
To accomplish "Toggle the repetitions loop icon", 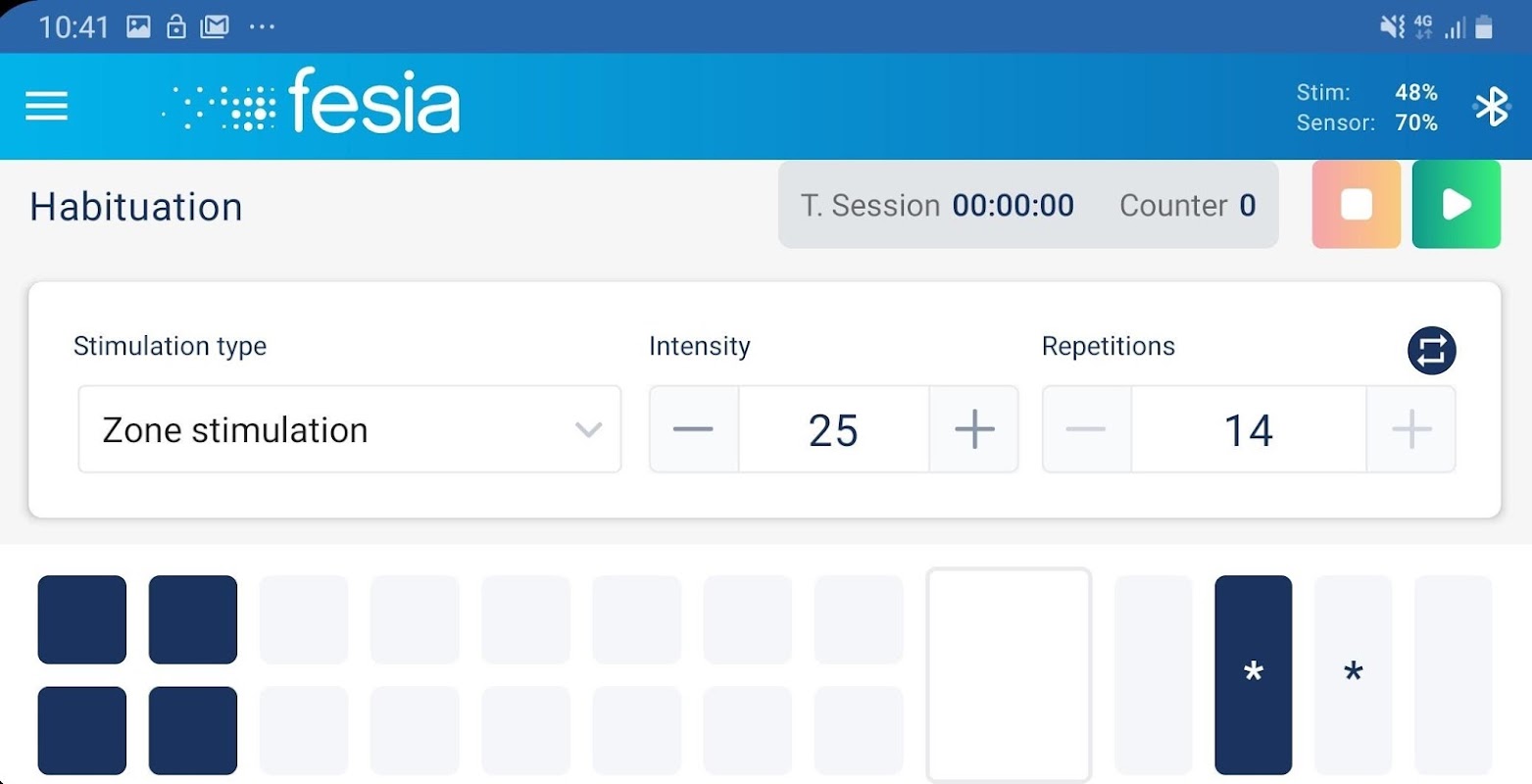I will click(1431, 351).
